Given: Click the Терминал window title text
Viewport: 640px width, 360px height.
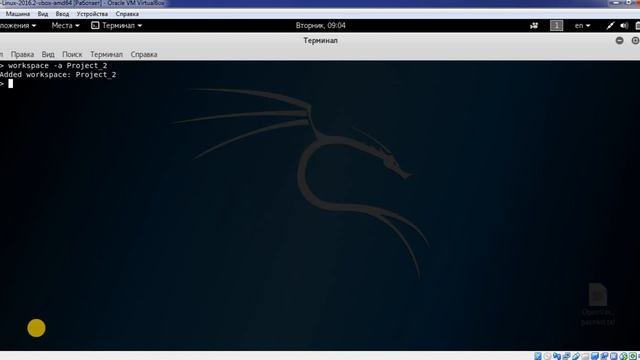Looking at the screenshot, I should 320,40.
